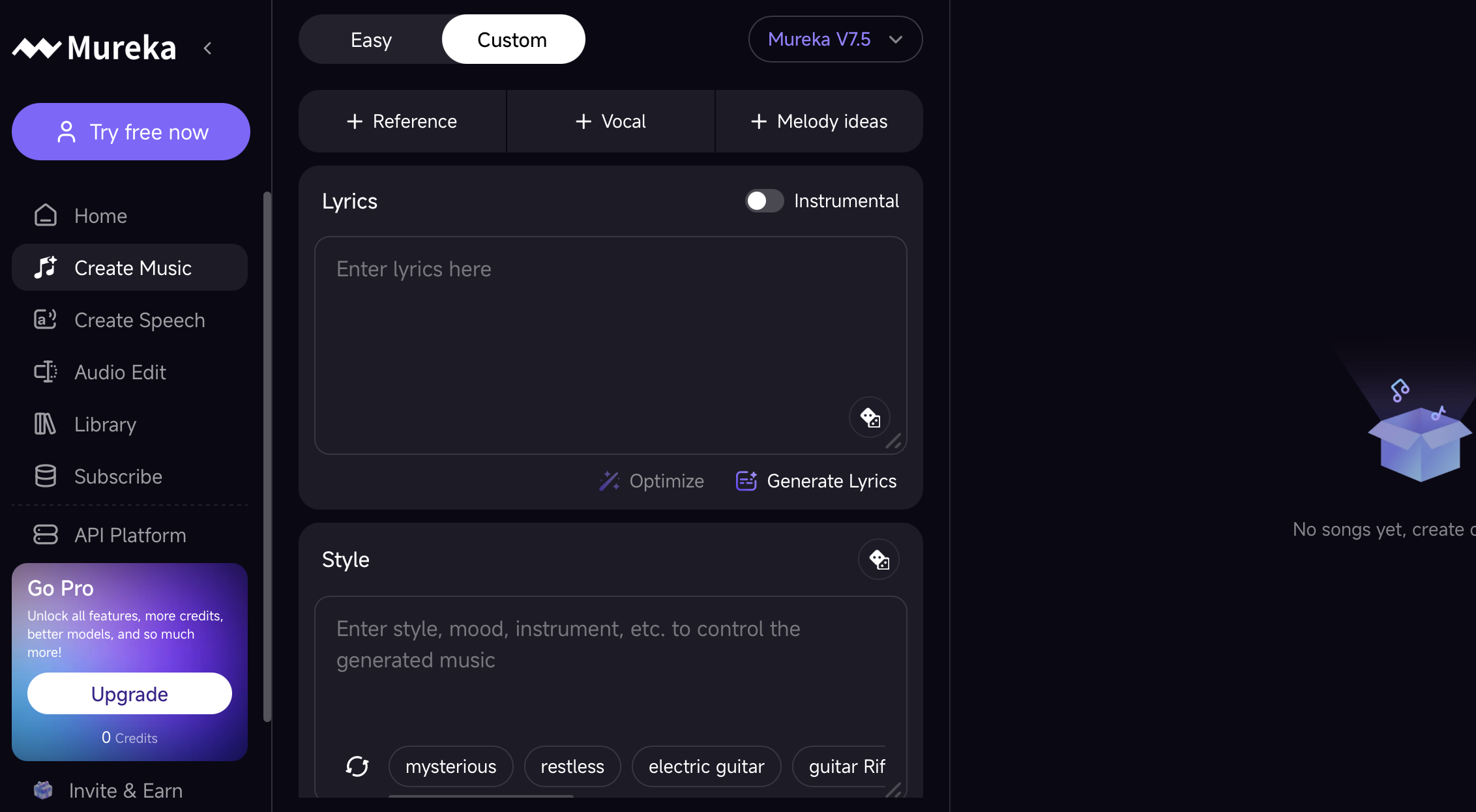The image size is (1476, 812).
Task: Collapse the sidebar with the chevron
Action: coord(207,48)
